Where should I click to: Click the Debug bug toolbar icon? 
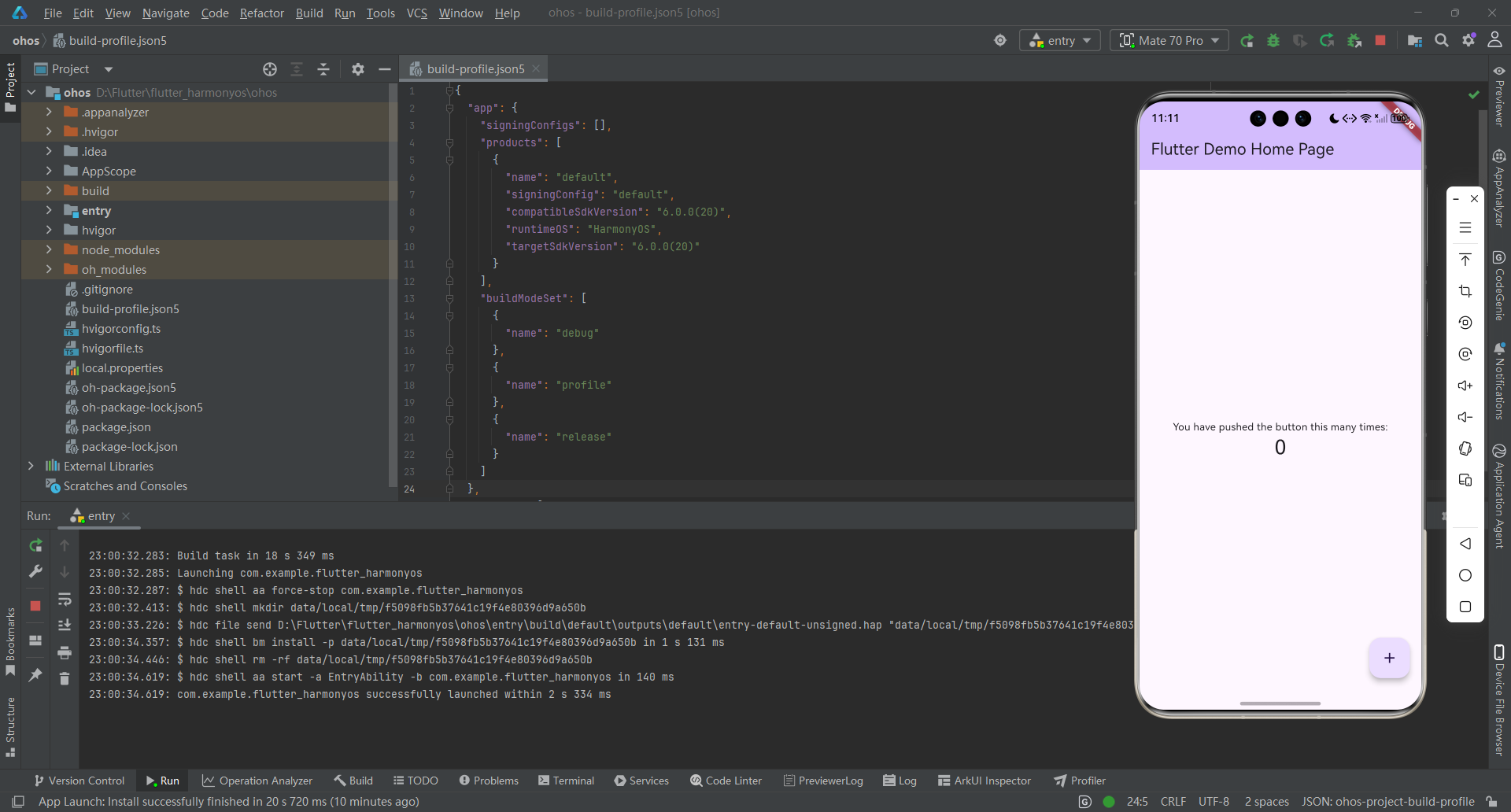pos(1273,41)
